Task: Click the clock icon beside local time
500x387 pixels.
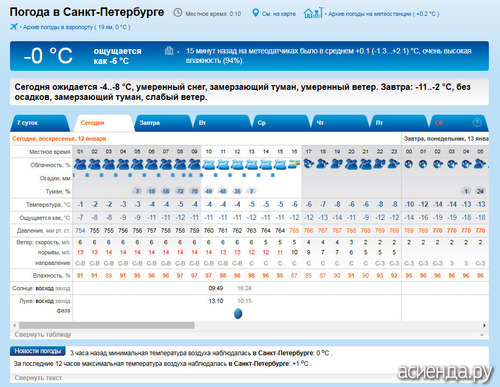Action: pos(178,13)
